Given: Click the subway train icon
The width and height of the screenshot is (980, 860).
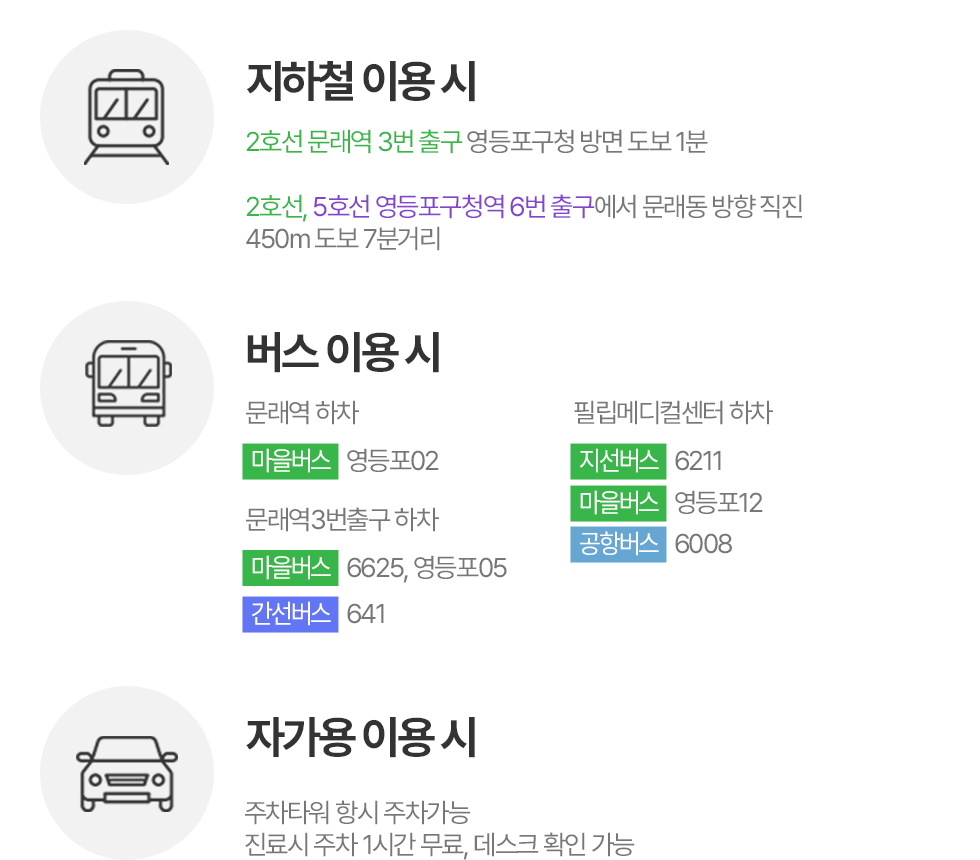Looking at the screenshot, I should tap(127, 117).
